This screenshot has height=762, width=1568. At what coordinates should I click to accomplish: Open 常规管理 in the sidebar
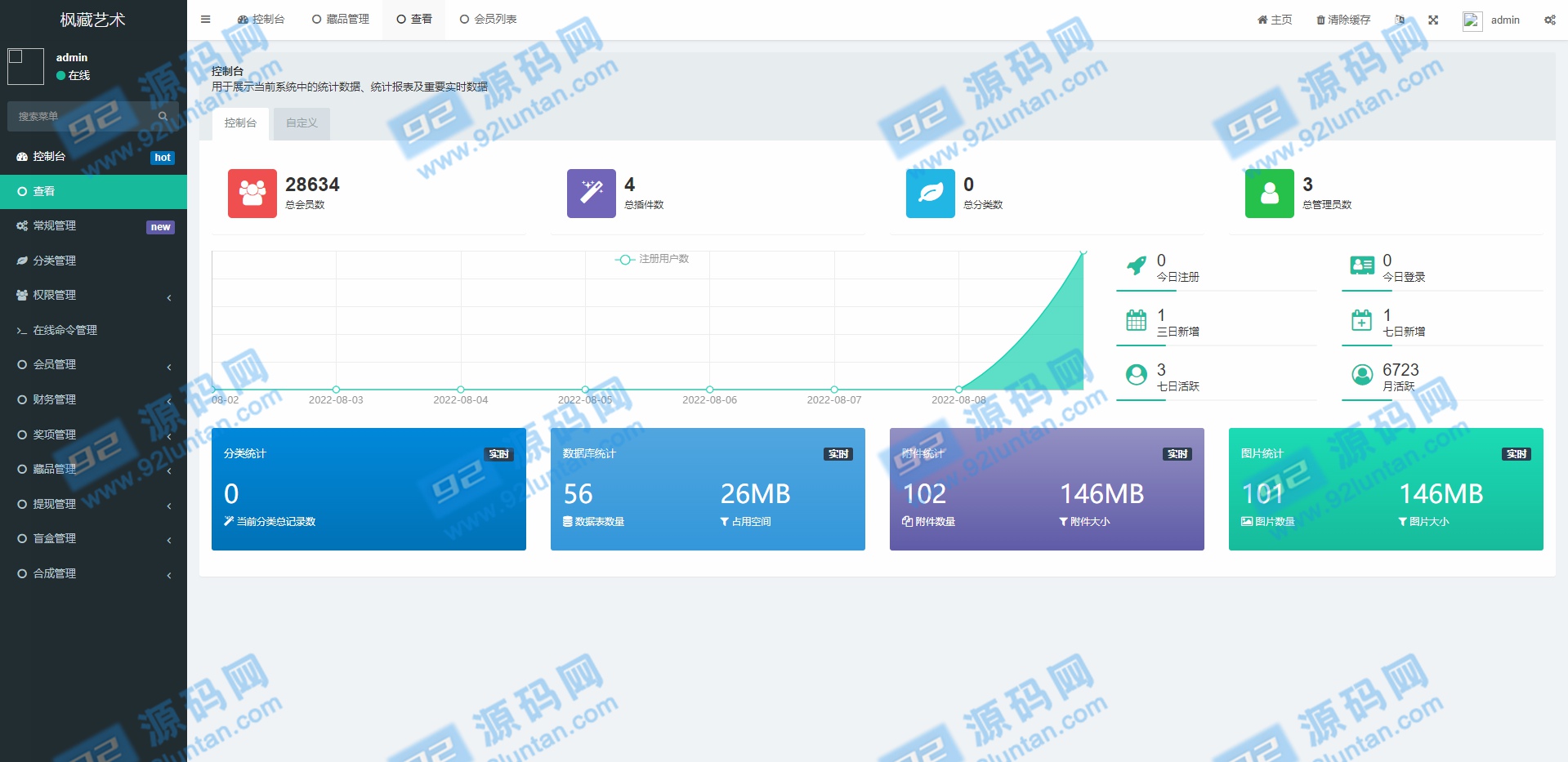[93, 225]
